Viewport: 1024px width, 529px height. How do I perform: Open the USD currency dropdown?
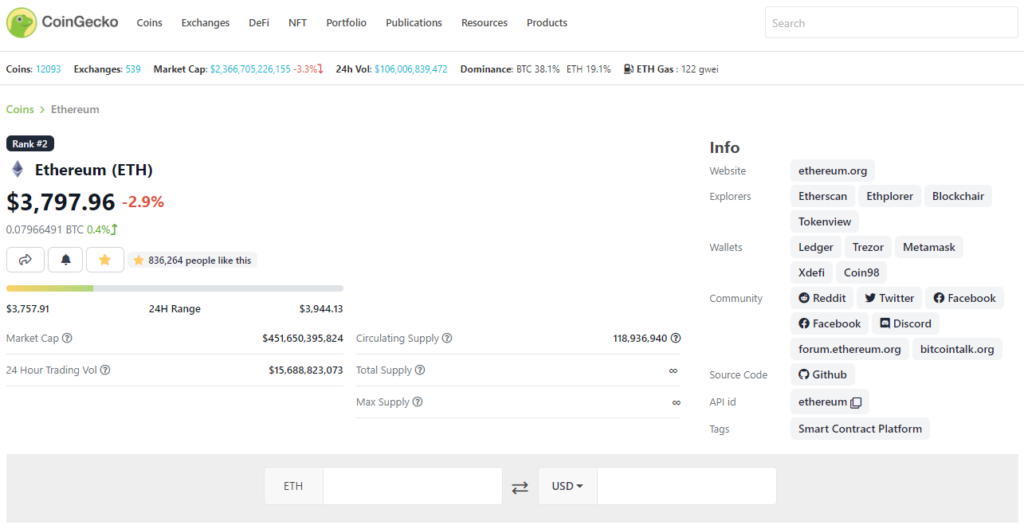pos(568,486)
